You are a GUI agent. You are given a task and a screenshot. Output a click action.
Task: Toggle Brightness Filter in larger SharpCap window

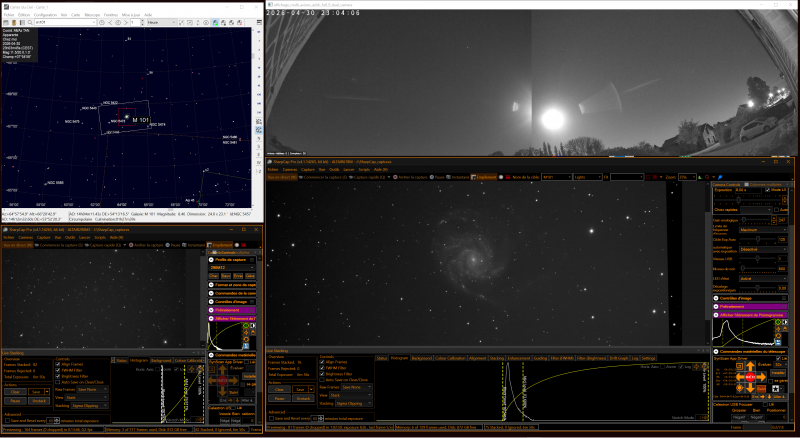pyautogui.click(x=322, y=374)
